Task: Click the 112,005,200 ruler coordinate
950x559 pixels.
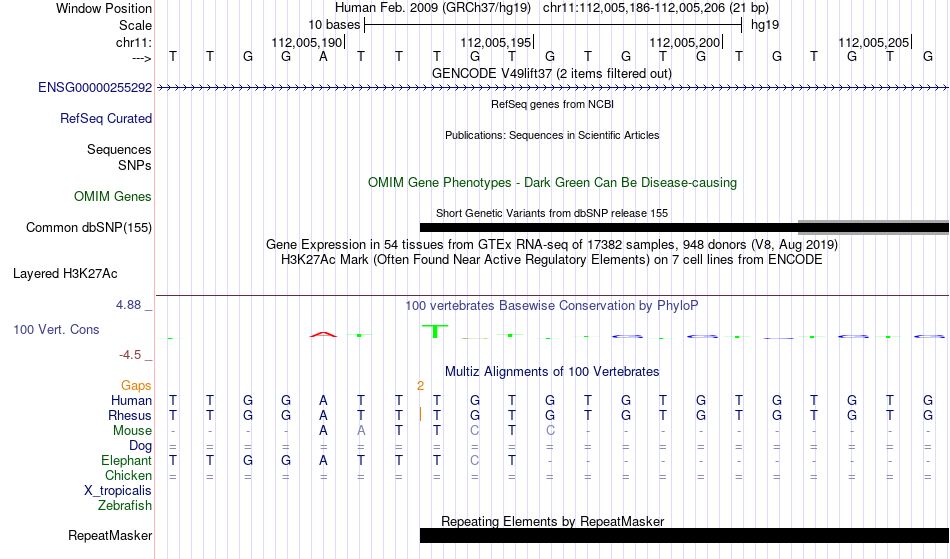Action: click(x=685, y=42)
